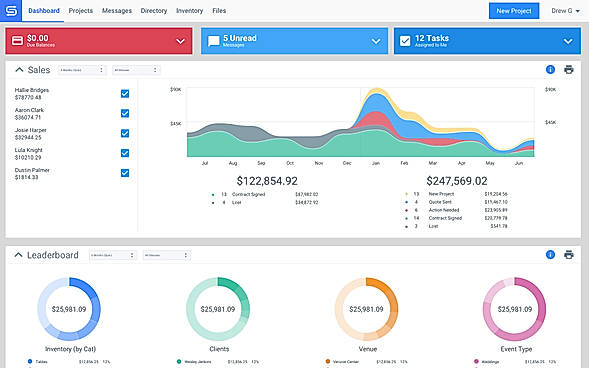Image resolution: width=589 pixels, height=368 pixels.
Task: Print the Leaderboard panel
Action: pyautogui.click(x=569, y=255)
